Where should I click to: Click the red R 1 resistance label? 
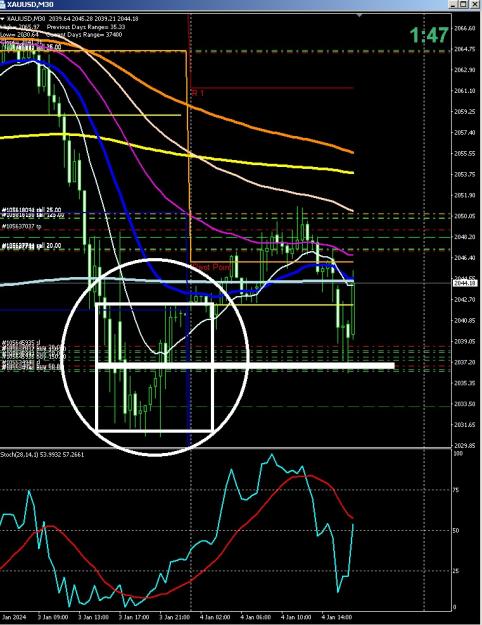198,93
